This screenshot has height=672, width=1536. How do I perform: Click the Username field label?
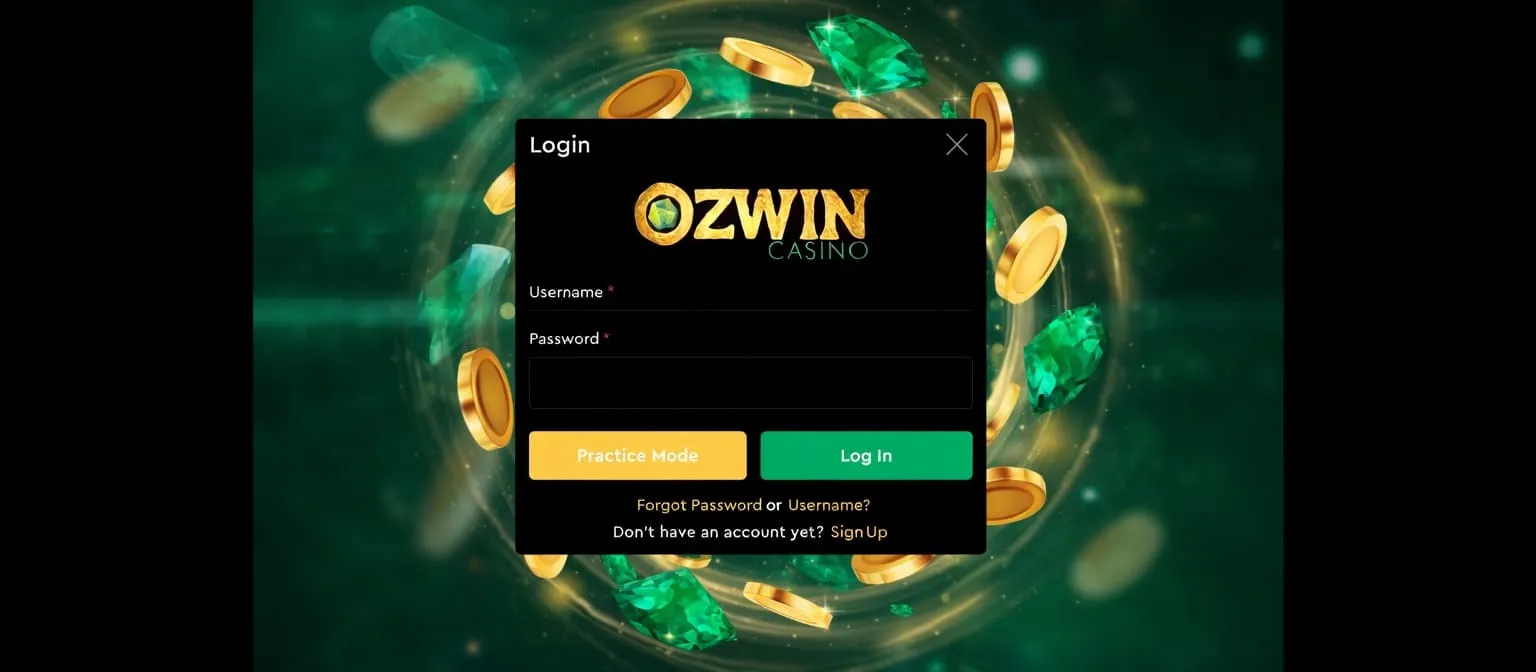pyautogui.click(x=566, y=292)
